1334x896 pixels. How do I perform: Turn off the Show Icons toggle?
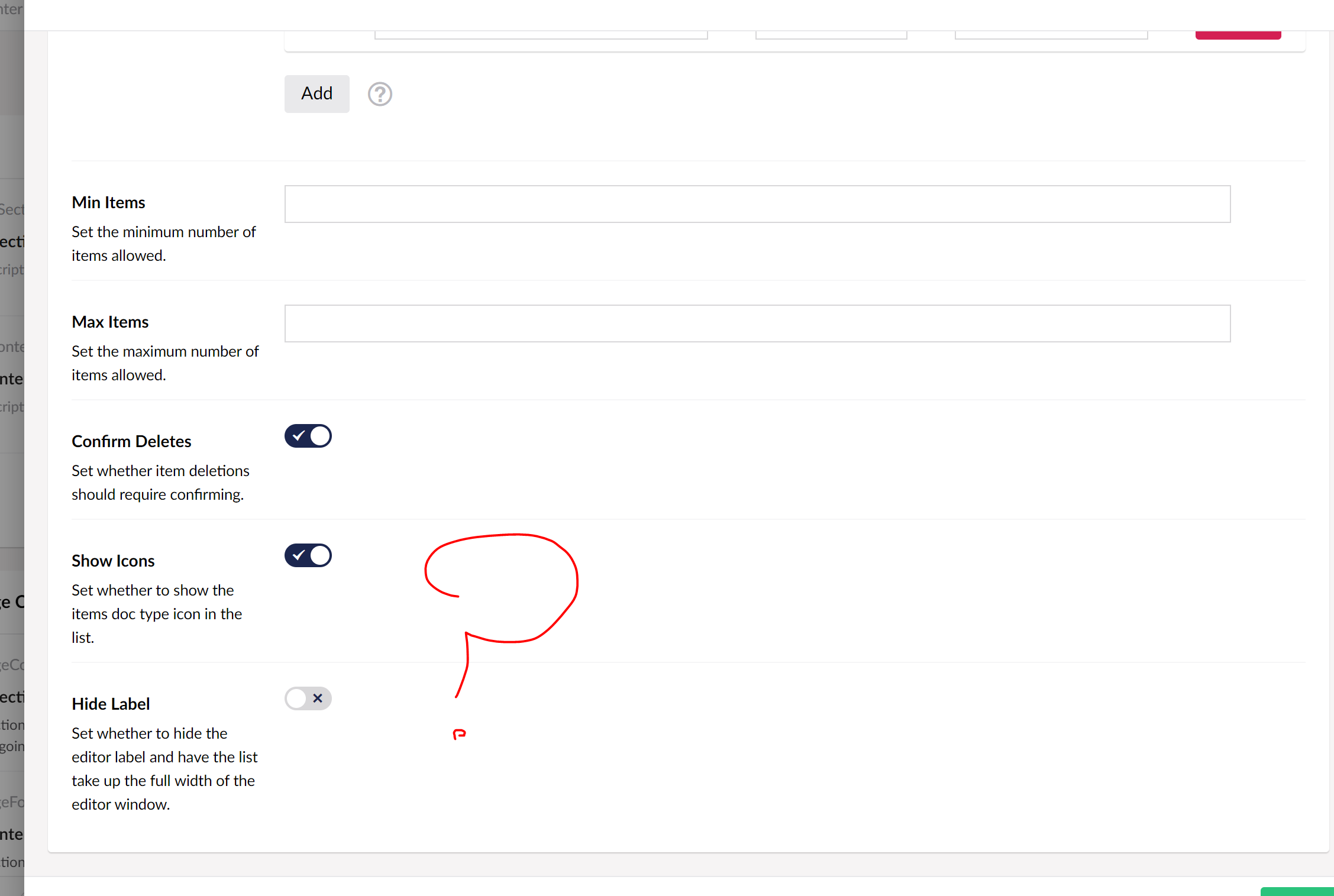pos(308,556)
